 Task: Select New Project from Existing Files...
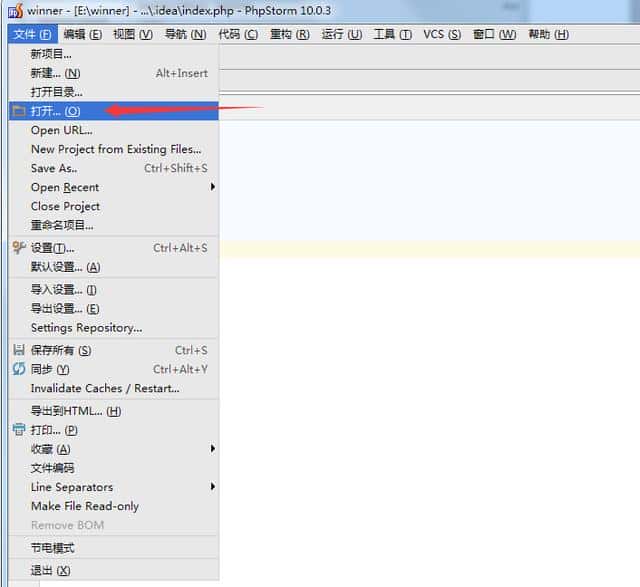click(113, 149)
